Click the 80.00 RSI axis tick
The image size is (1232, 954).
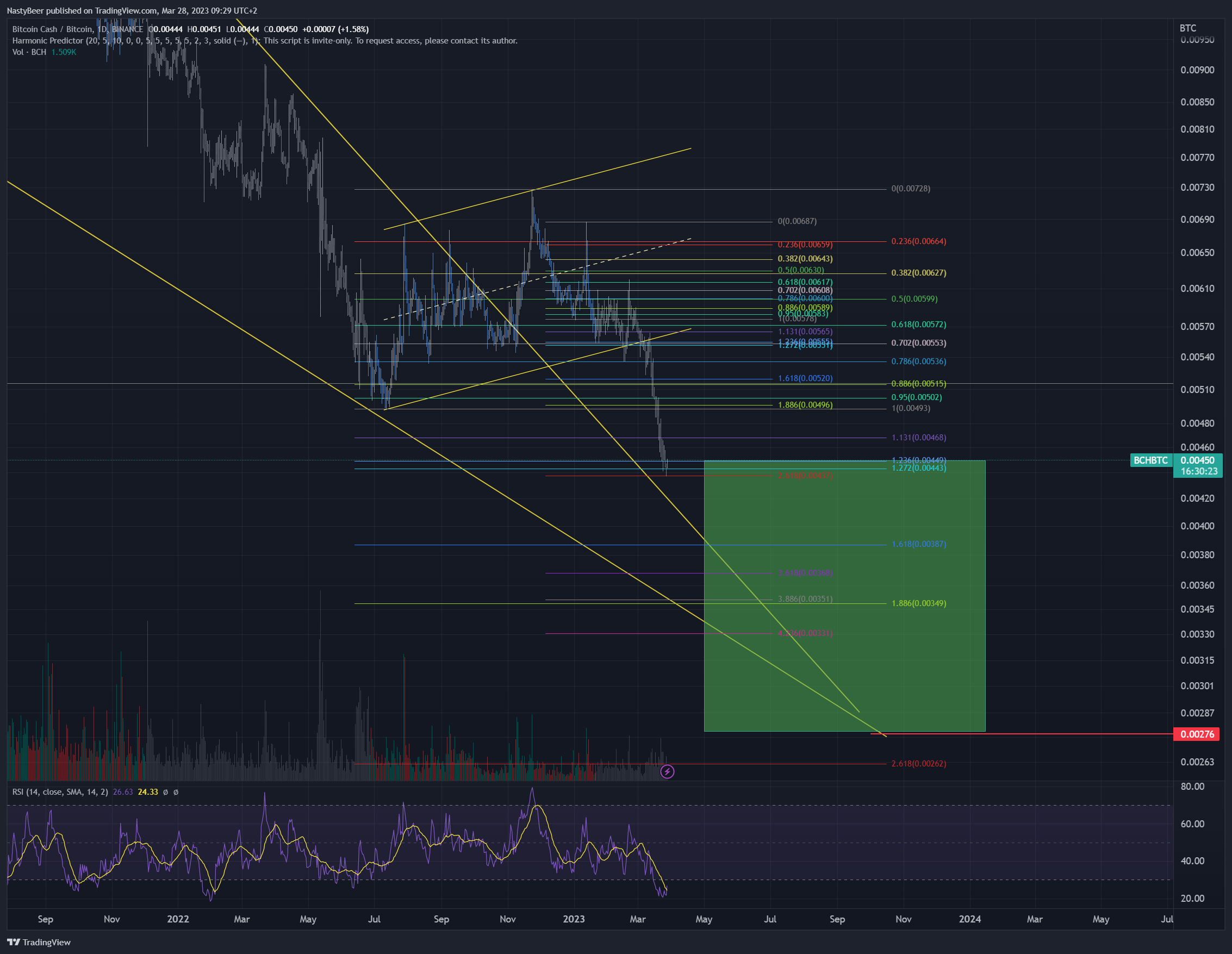[1192, 787]
